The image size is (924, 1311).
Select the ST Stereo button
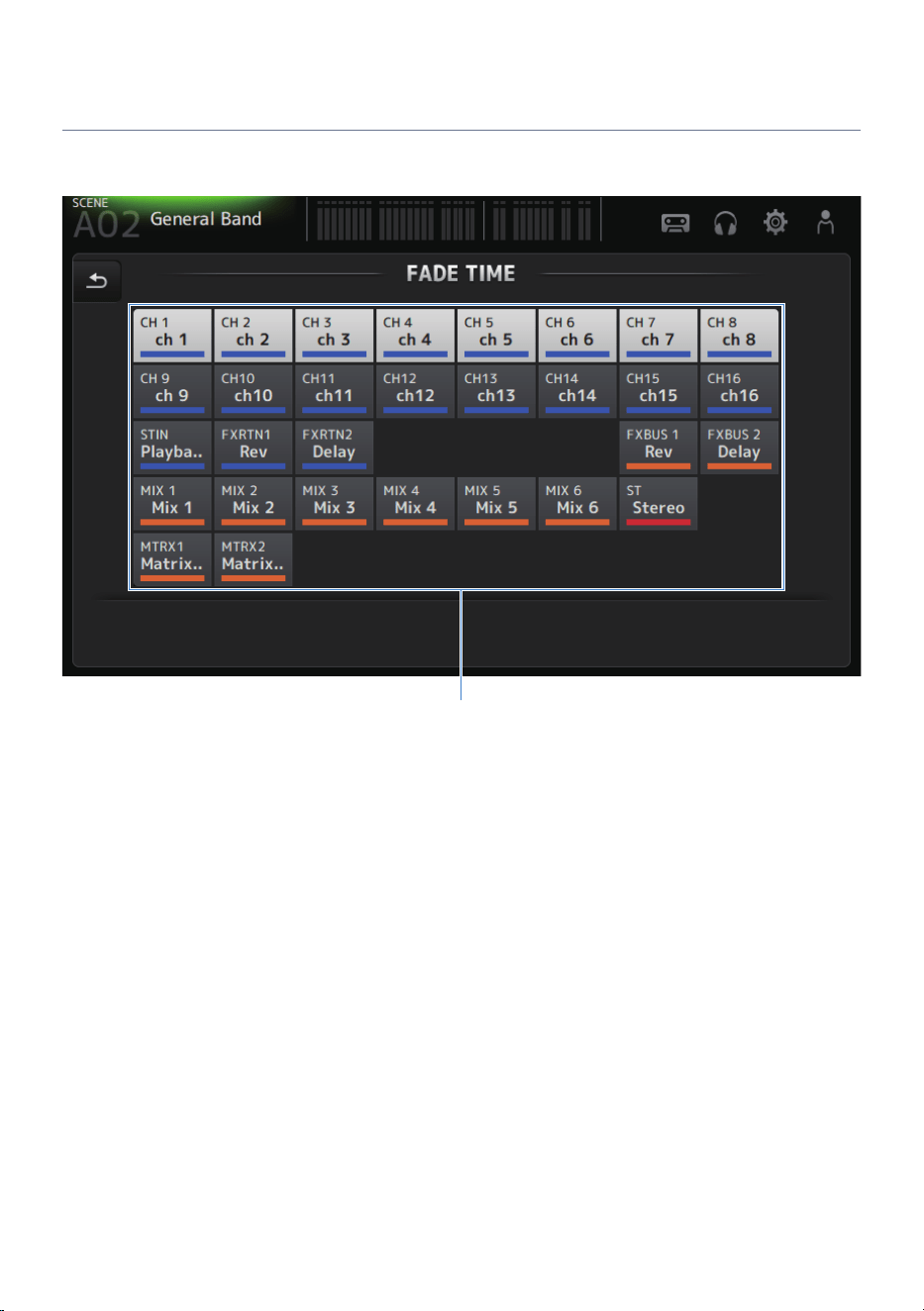(x=659, y=504)
